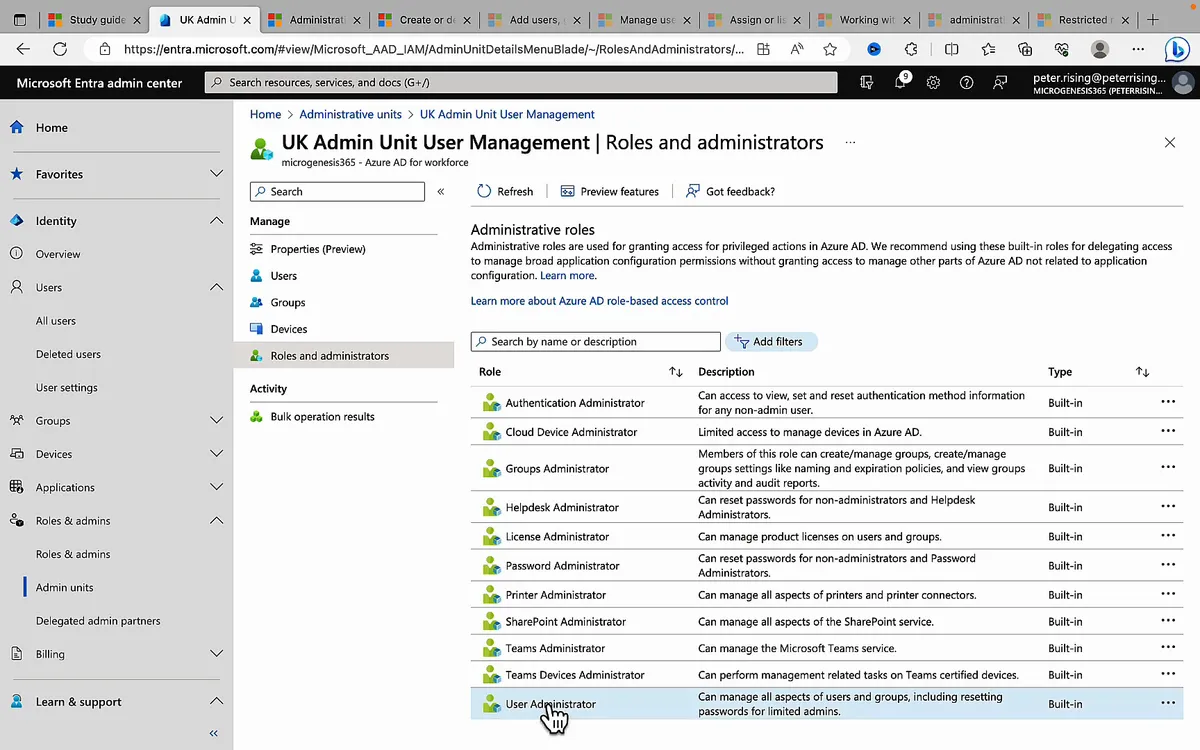Sort by the Type column arrows

(1142, 372)
